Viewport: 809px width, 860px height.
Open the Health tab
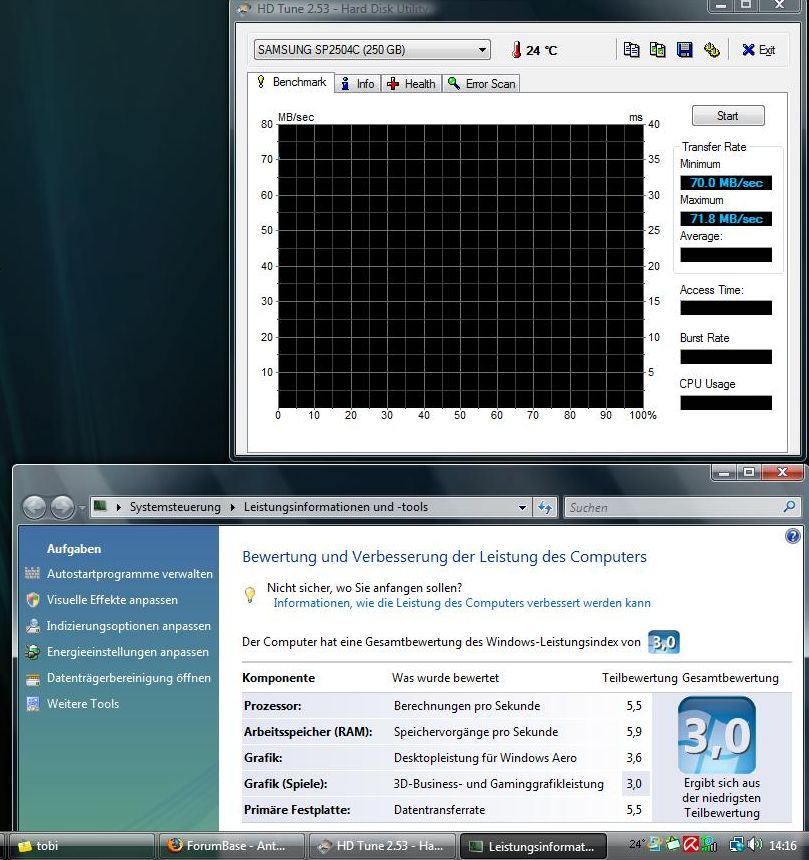pos(411,84)
